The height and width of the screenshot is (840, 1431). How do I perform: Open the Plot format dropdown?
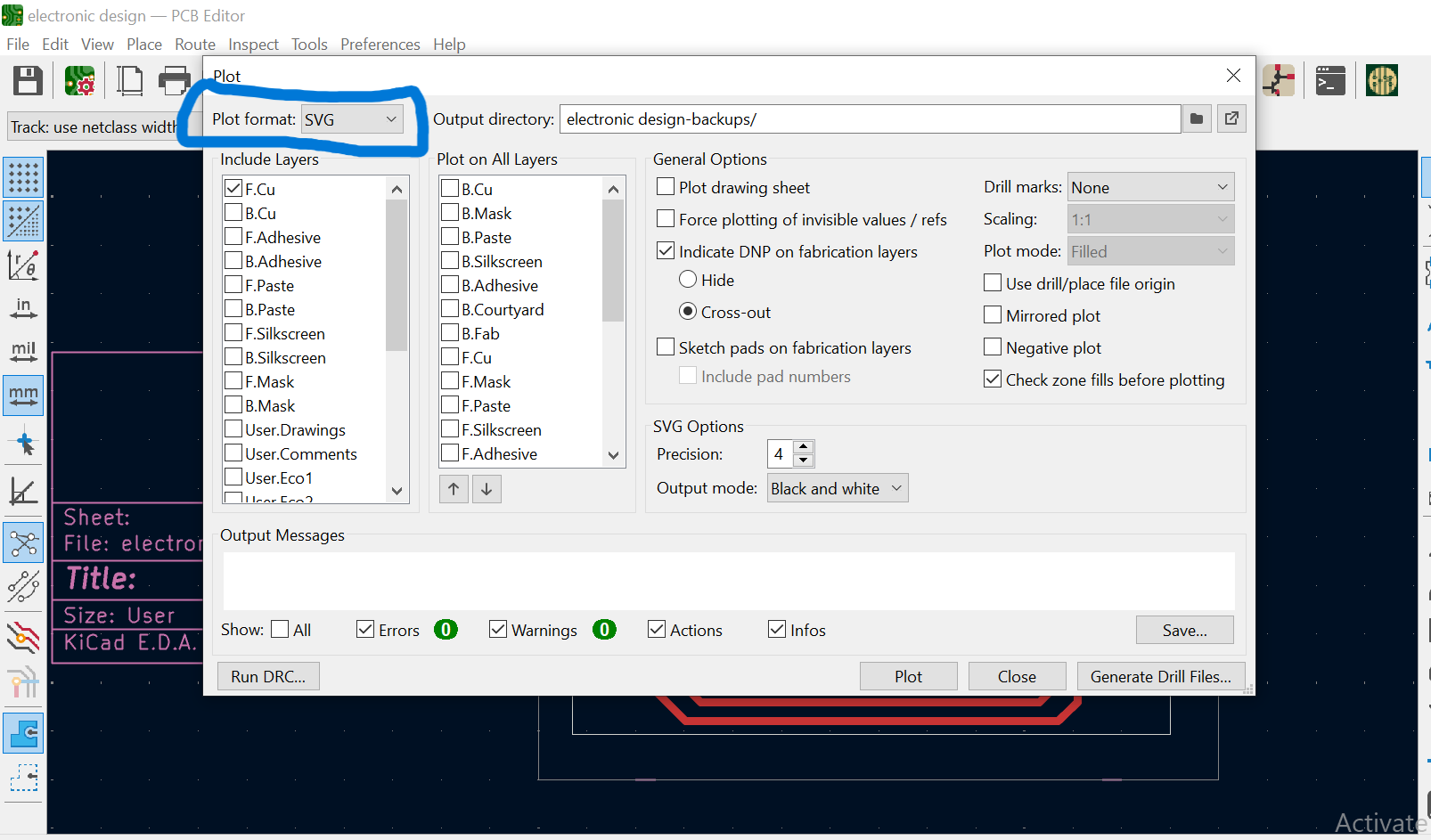point(352,119)
